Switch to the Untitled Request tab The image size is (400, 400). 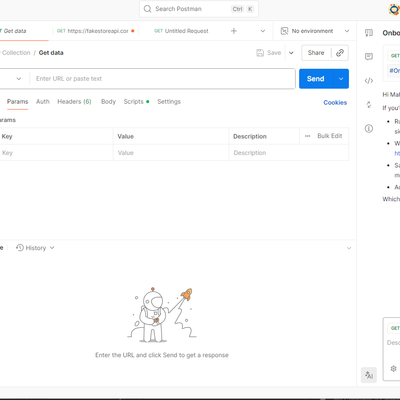[181, 31]
